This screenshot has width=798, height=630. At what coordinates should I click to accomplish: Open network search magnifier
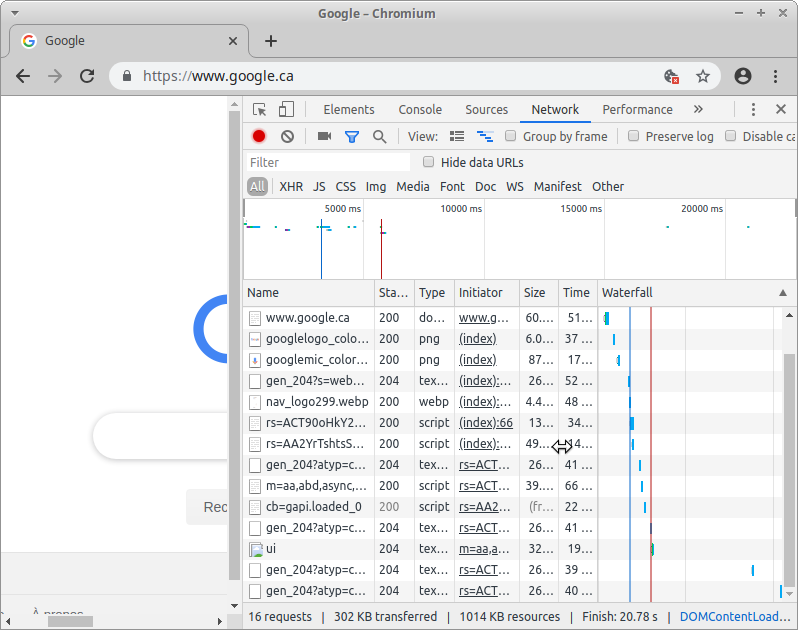click(x=379, y=136)
